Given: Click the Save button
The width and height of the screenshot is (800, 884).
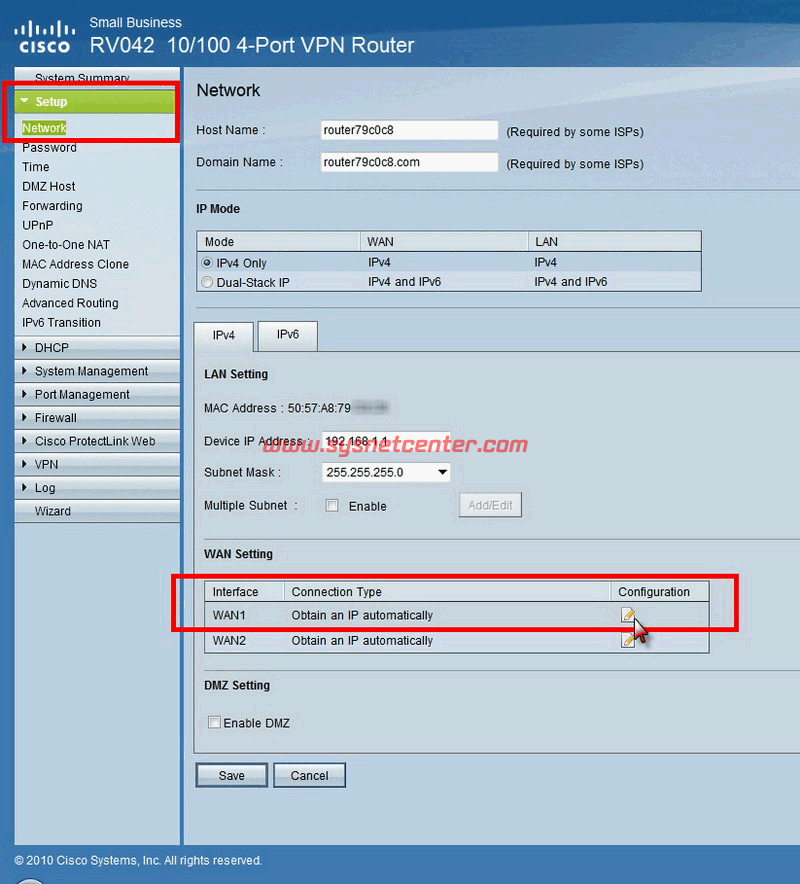Looking at the screenshot, I should pos(231,775).
